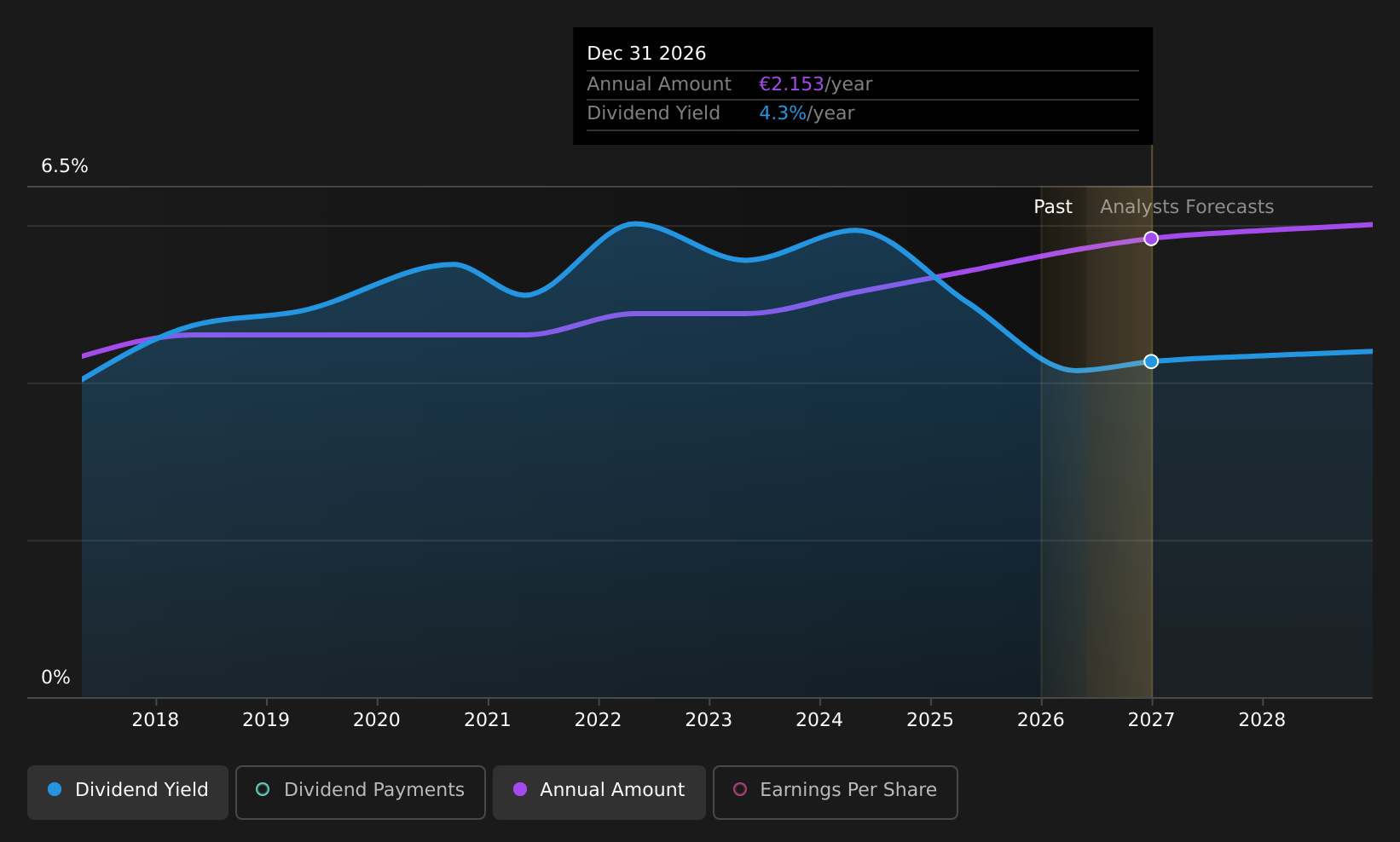Click the Dec 31 2026 tooltip date
Image resolution: width=1400 pixels, height=842 pixels.
tap(646, 54)
